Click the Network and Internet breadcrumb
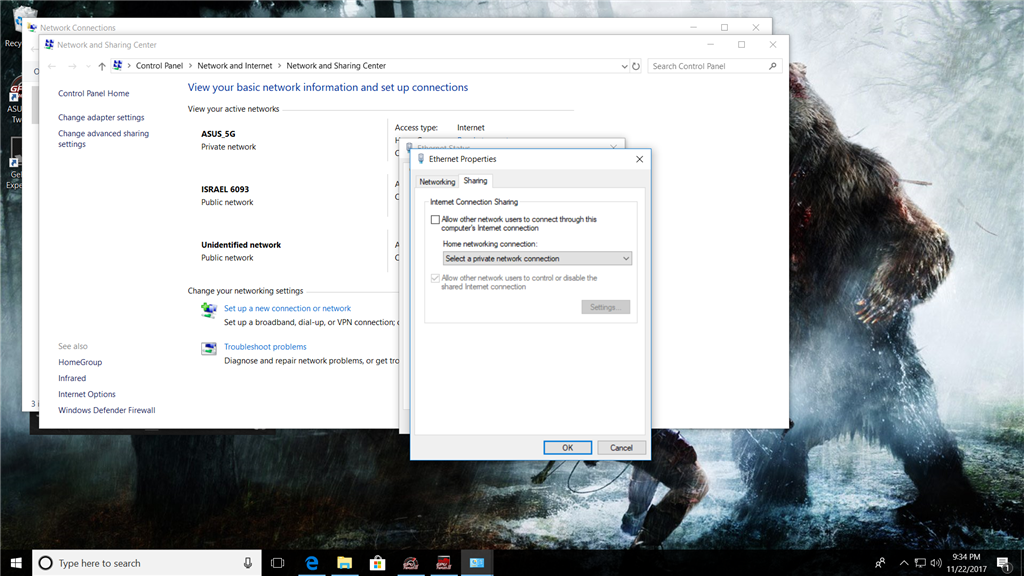This screenshot has width=1024, height=576. tap(234, 66)
